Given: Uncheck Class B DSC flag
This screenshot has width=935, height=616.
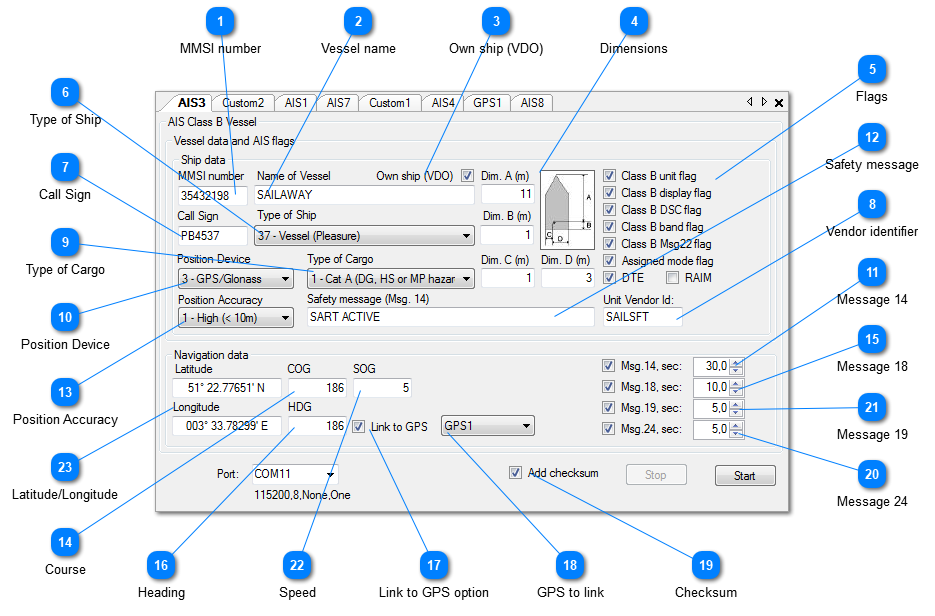Looking at the screenshot, I should pyautogui.click(x=610, y=210).
